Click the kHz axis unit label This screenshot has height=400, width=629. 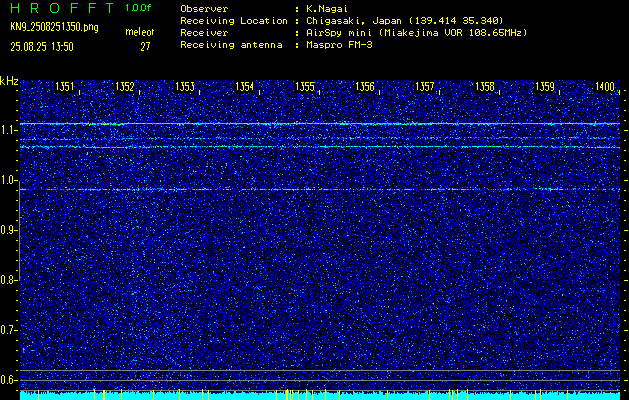[x=9, y=81]
